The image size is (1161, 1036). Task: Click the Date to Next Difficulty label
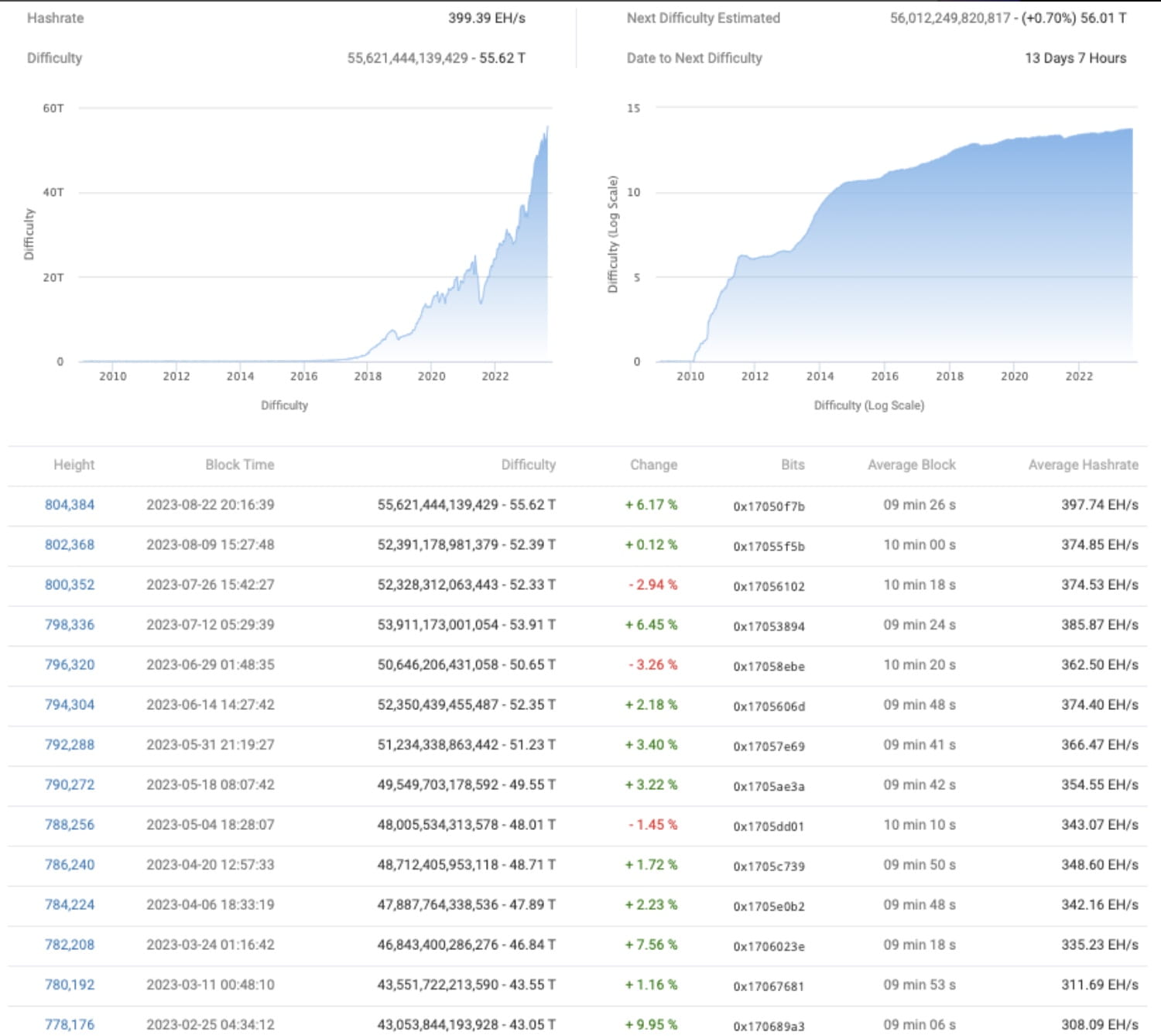click(694, 57)
